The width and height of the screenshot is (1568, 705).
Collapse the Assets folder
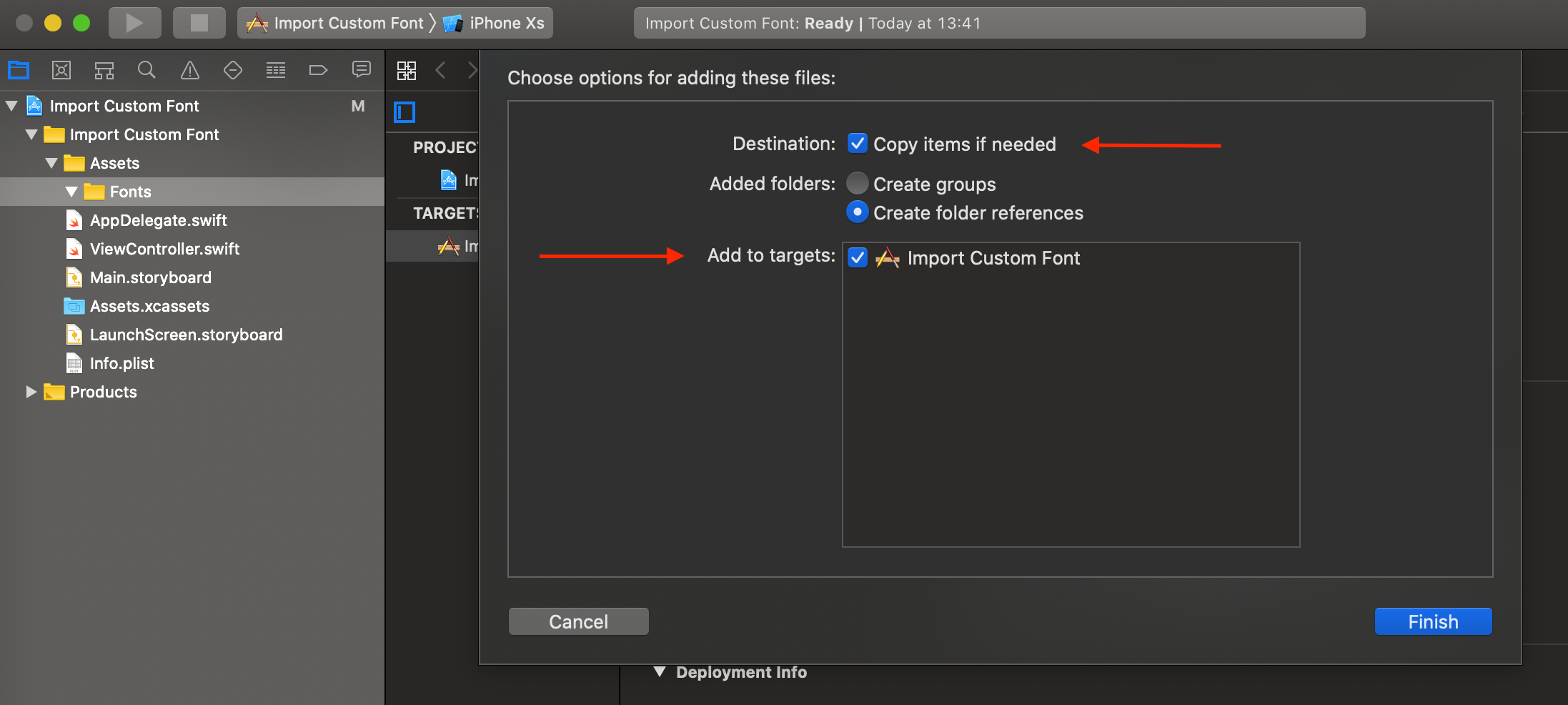tap(51, 163)
